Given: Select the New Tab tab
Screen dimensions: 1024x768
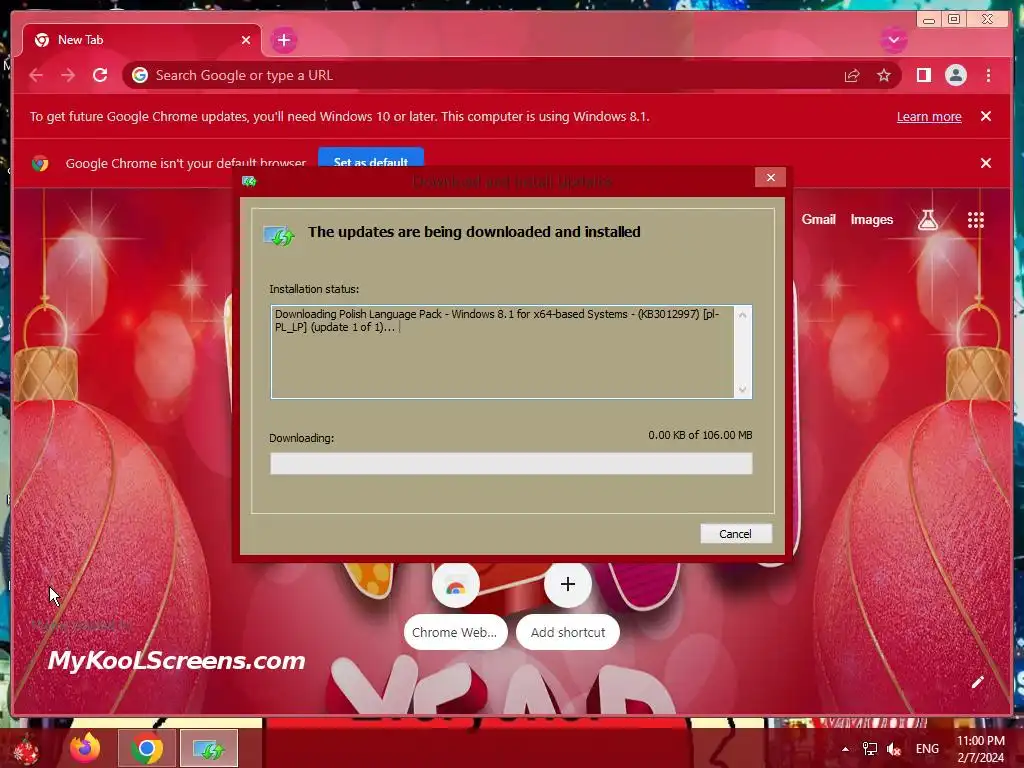Looking at the screenshot, I should pos(142,40).
